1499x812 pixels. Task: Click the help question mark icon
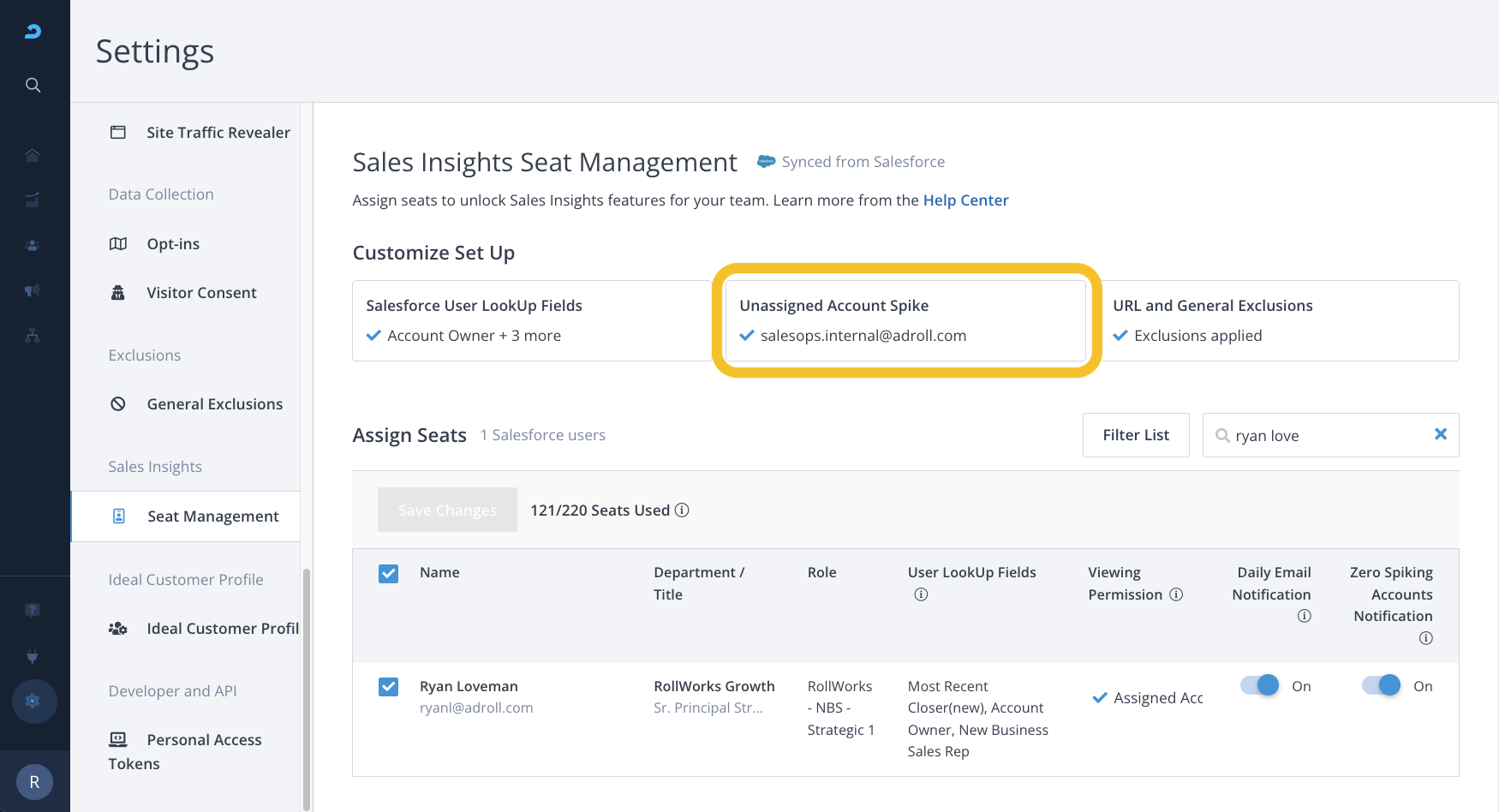(33, 611)
